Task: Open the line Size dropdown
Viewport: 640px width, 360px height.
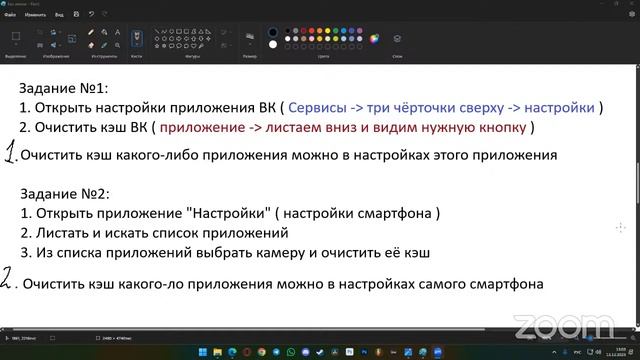Action: [250, 38]
